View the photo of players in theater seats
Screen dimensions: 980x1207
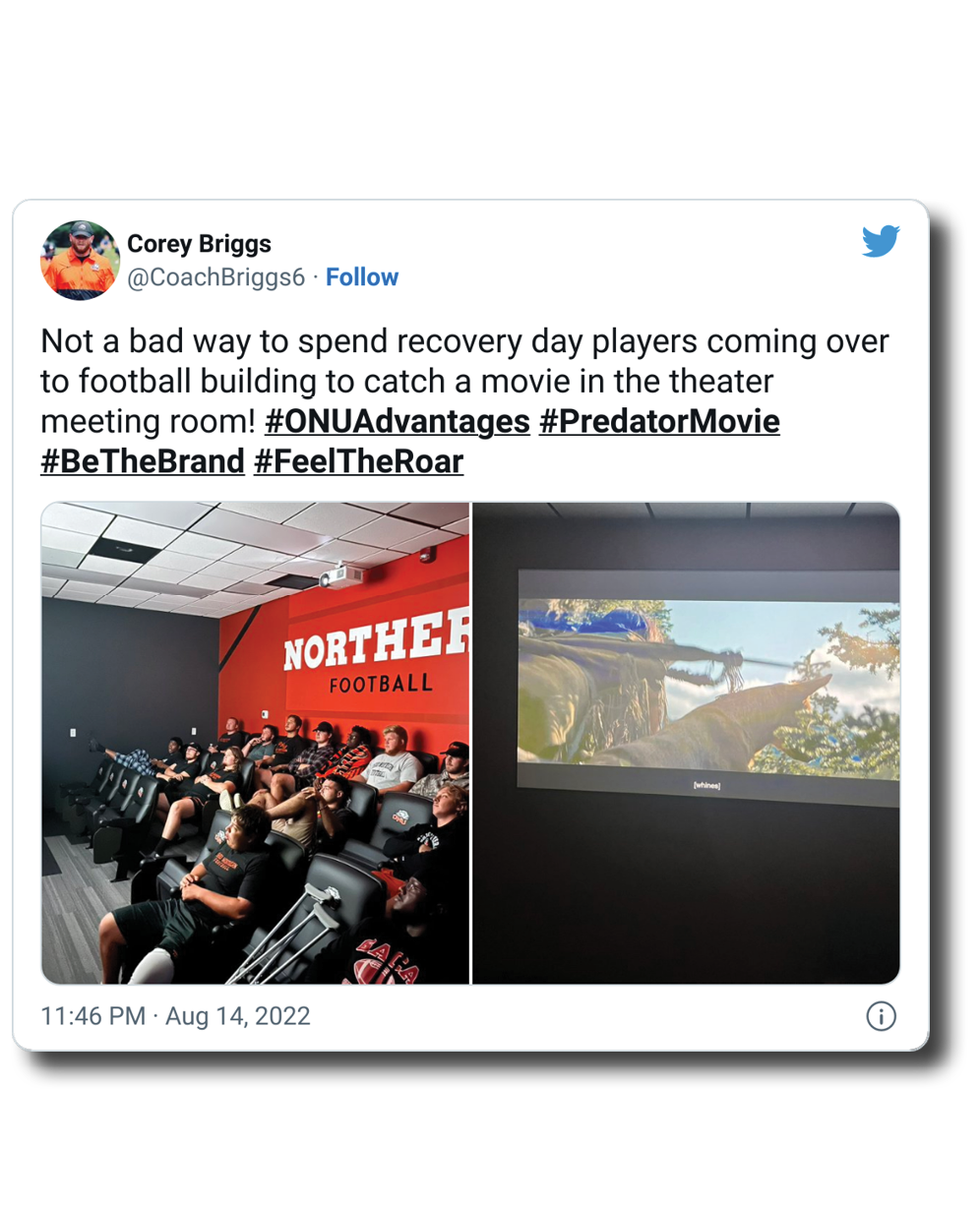tap(255, 743)
